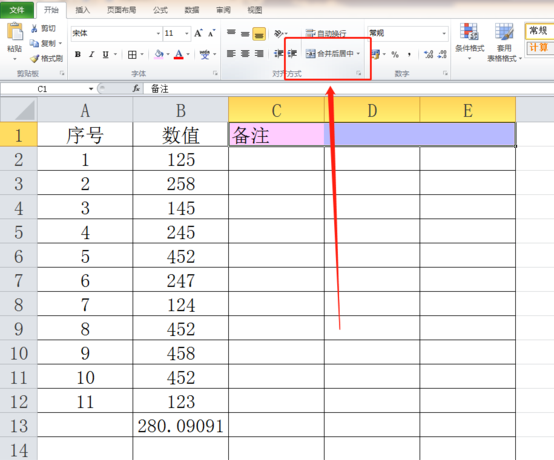Select cell B13 containing 280.09091

click(181, 425)
